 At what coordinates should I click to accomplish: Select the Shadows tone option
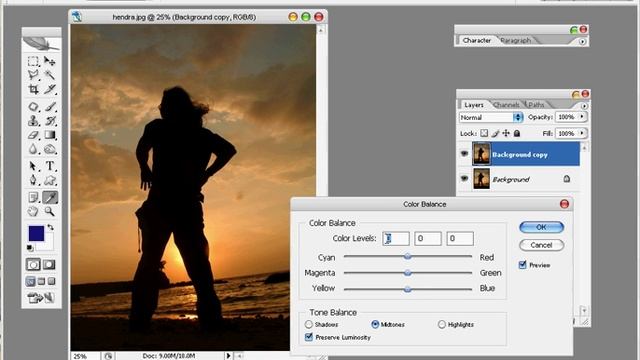(x=309, y=324)
